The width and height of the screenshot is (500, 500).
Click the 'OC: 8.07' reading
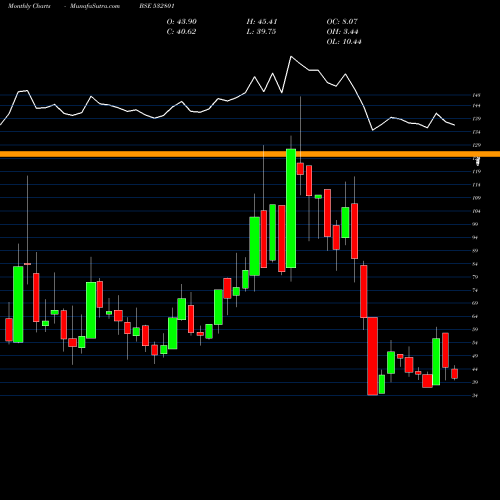click(x=342, y=22)
